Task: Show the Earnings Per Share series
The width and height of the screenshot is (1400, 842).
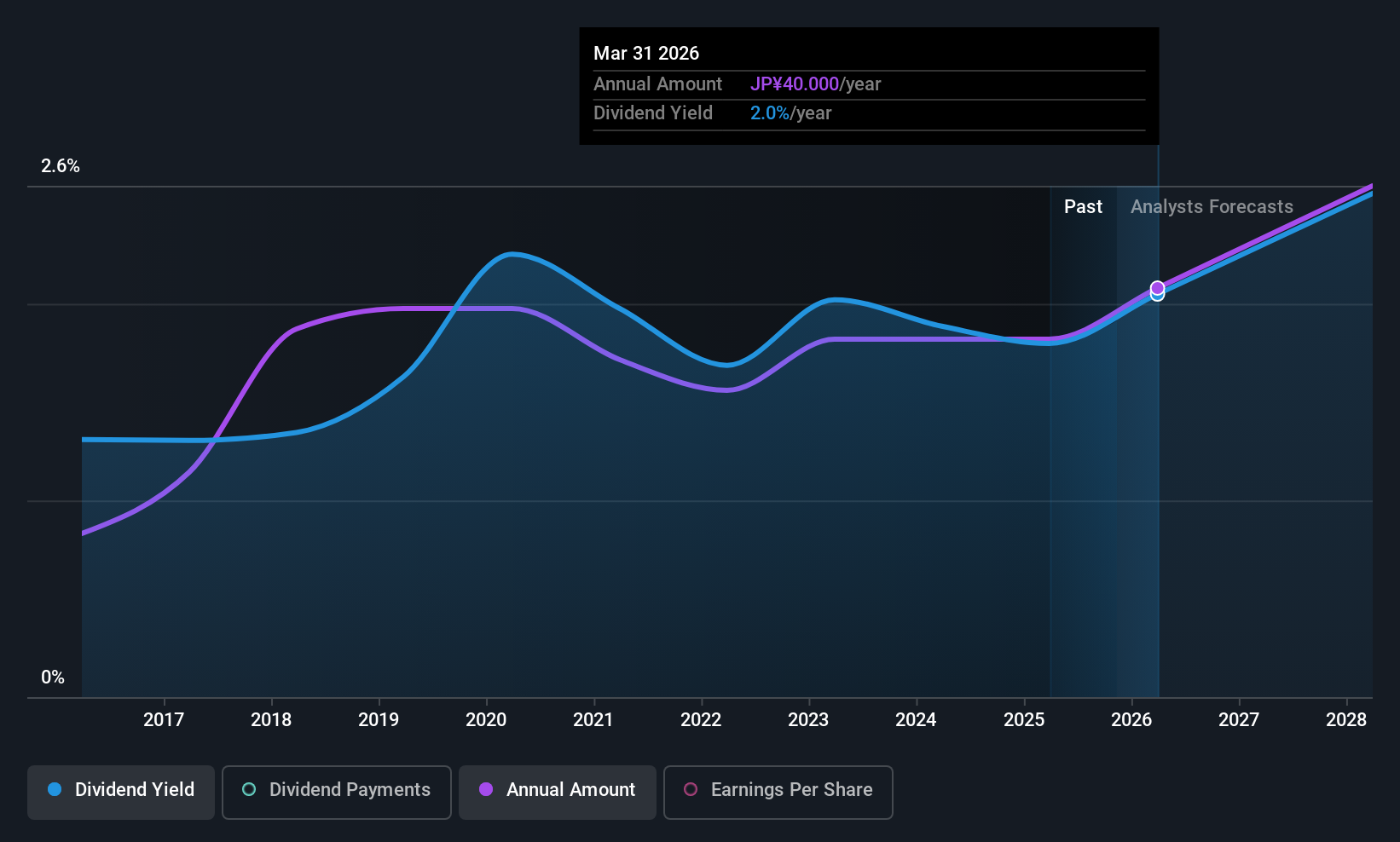Action: tap(778, 790)
